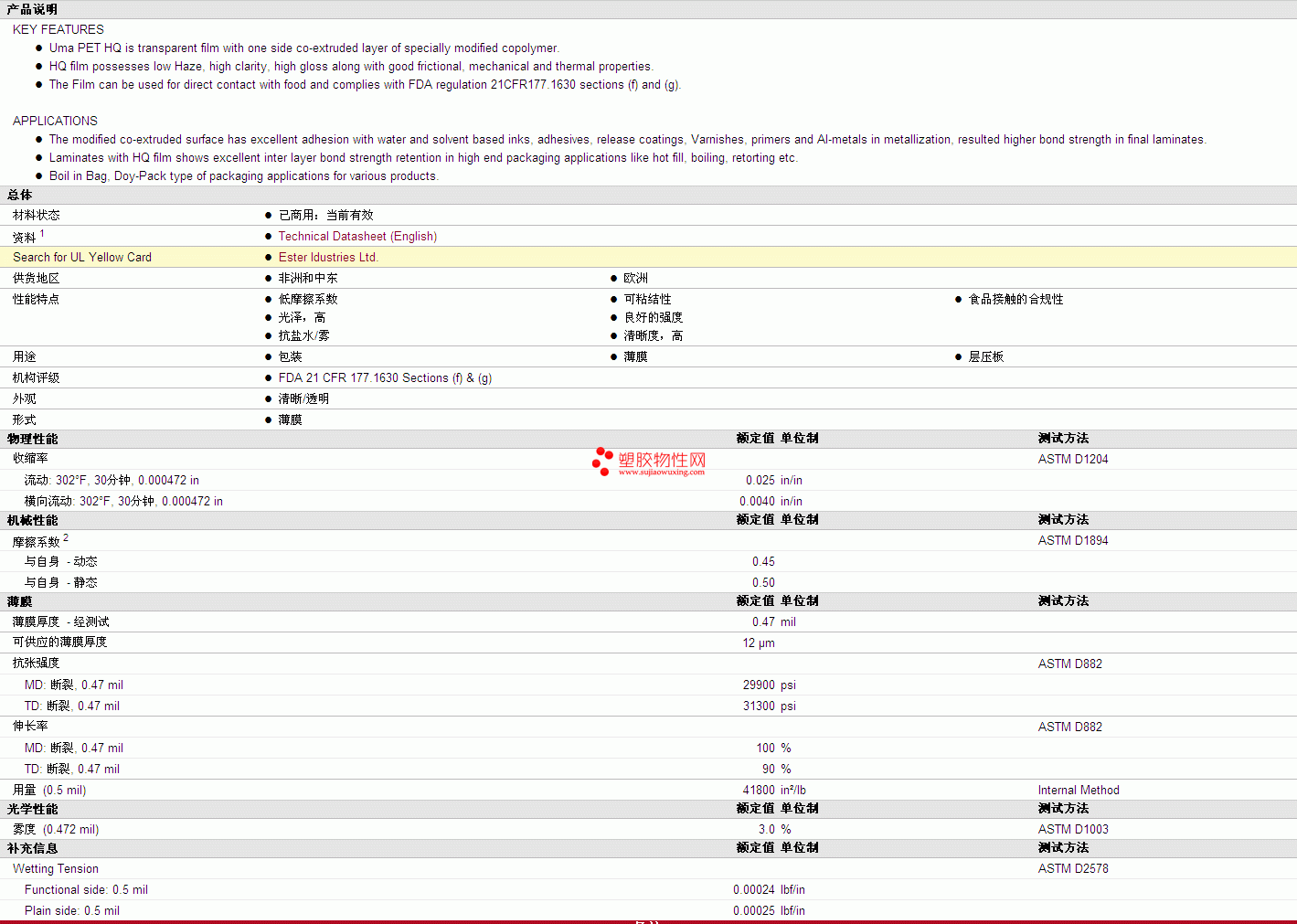
Task: Click the 机械性能 section header
Action: pyautogui.click(x=32, y=520)
